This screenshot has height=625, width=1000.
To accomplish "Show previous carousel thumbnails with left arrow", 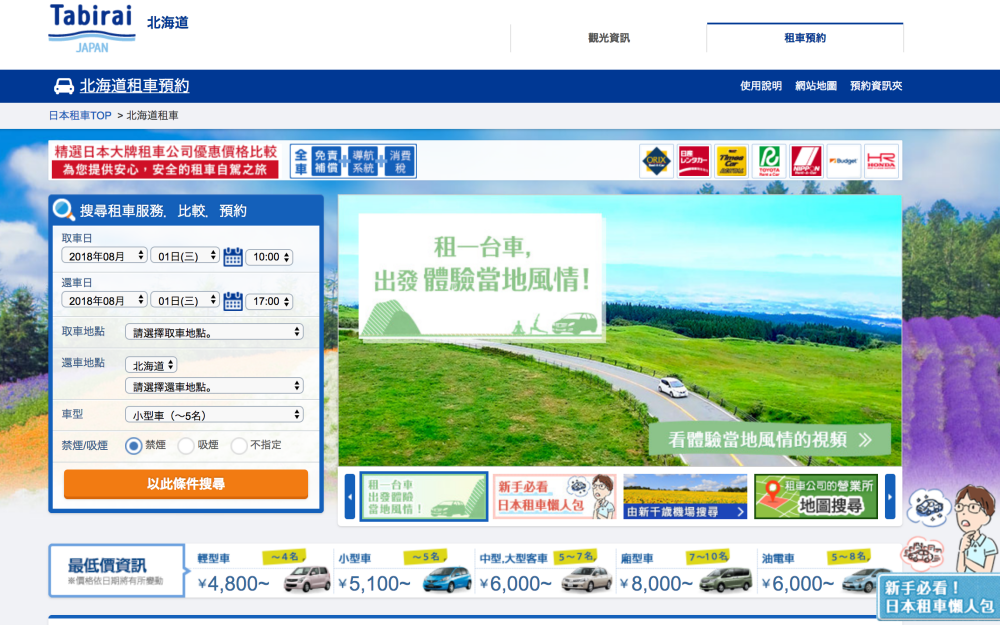I will pos(349,496).
